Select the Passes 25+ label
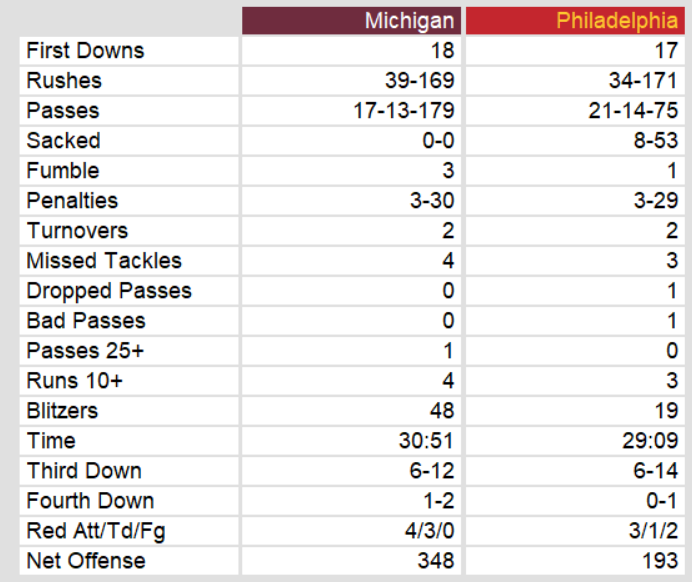The height and width of the screenshot is (582, 692). click(84, 351)
